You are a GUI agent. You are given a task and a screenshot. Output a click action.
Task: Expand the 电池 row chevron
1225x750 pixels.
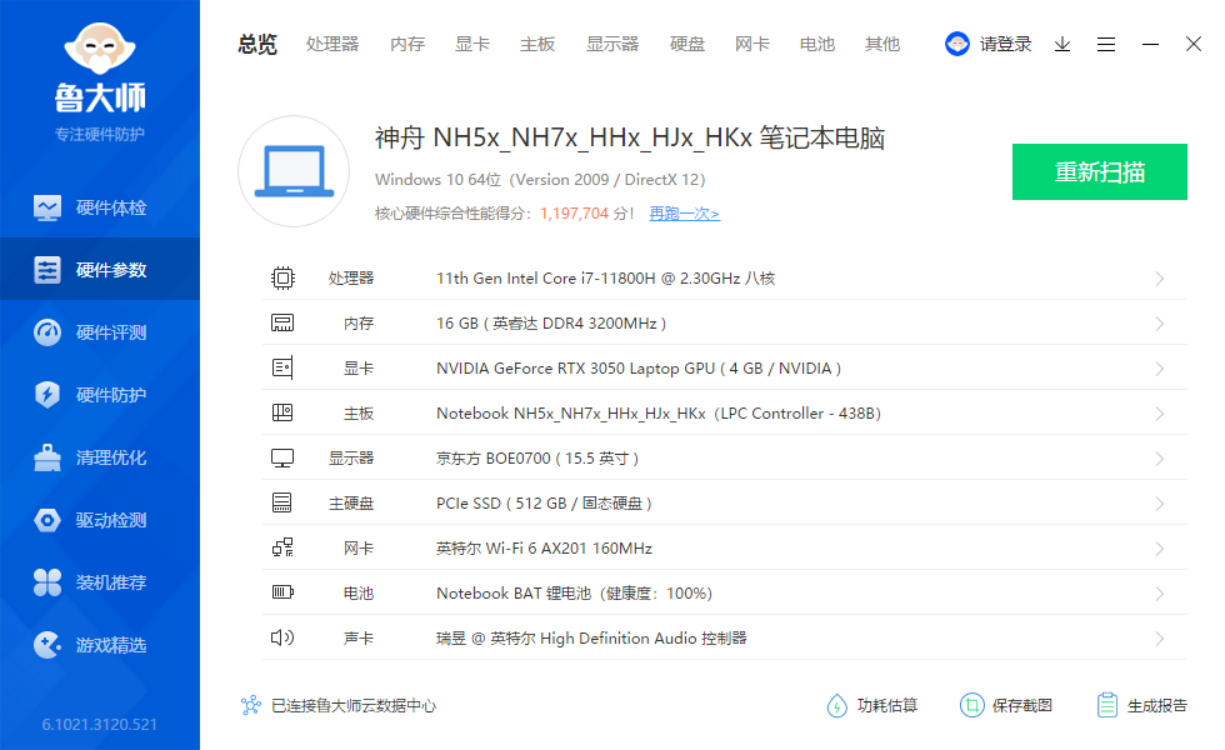pyautogui.click(x=1159, y=594)
